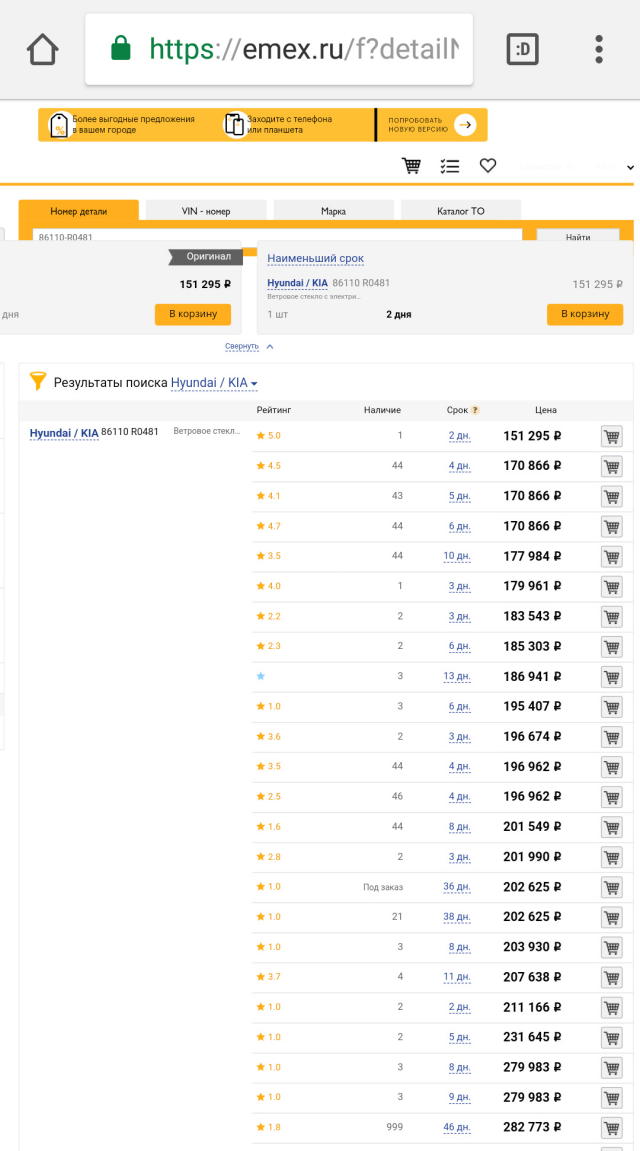Add the 195 407 ₽ offer to cart

[611, 708]
